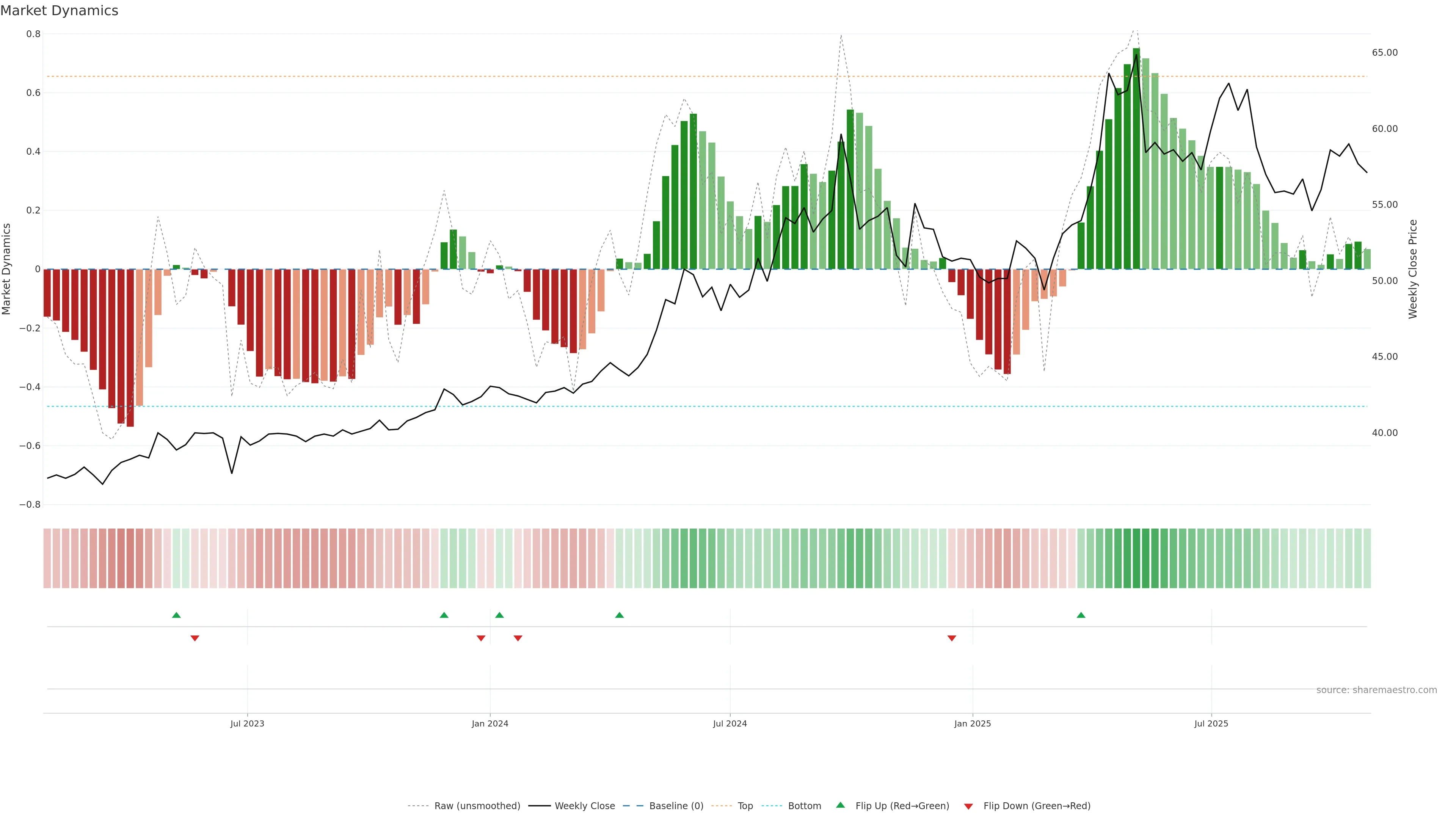
Task: Click the green flip-up marker just after Jan 2024
Action: click(x=499, y=615)
